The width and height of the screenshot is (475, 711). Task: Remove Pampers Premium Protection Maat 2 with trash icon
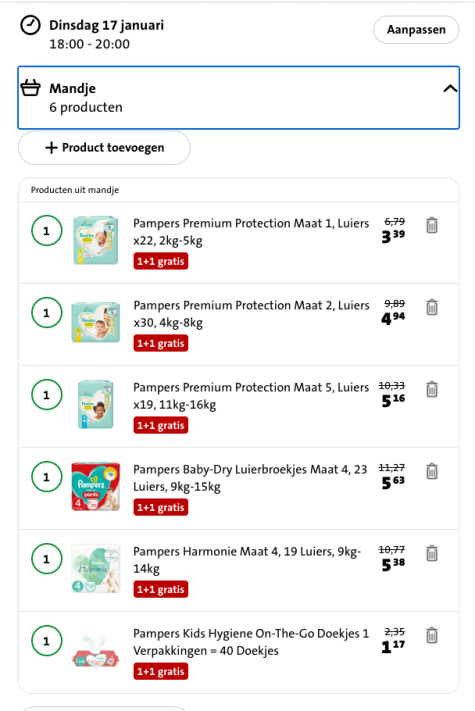coord(432,307)
